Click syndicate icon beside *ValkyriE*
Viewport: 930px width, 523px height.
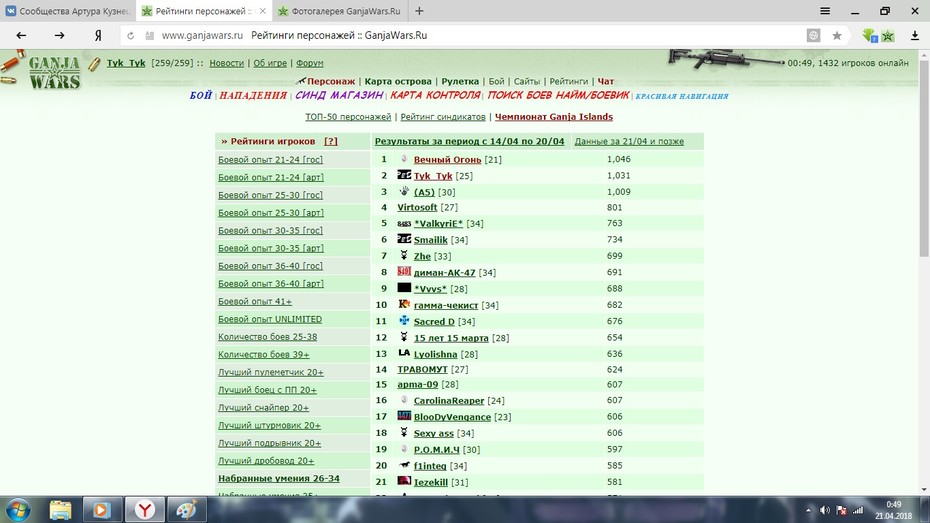pyautogui.click(x=404, y=223)
